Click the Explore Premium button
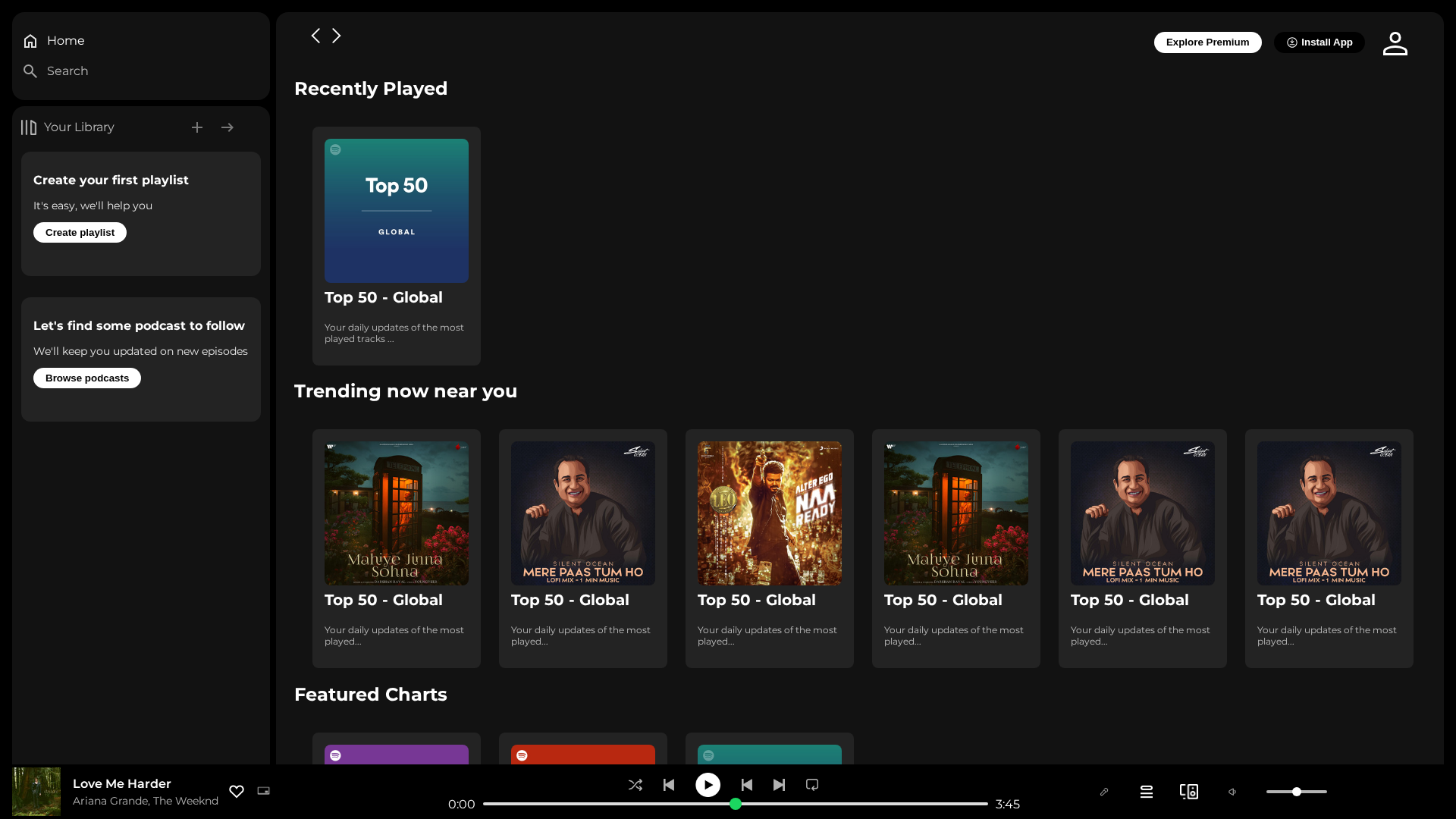 point(1208,42)
